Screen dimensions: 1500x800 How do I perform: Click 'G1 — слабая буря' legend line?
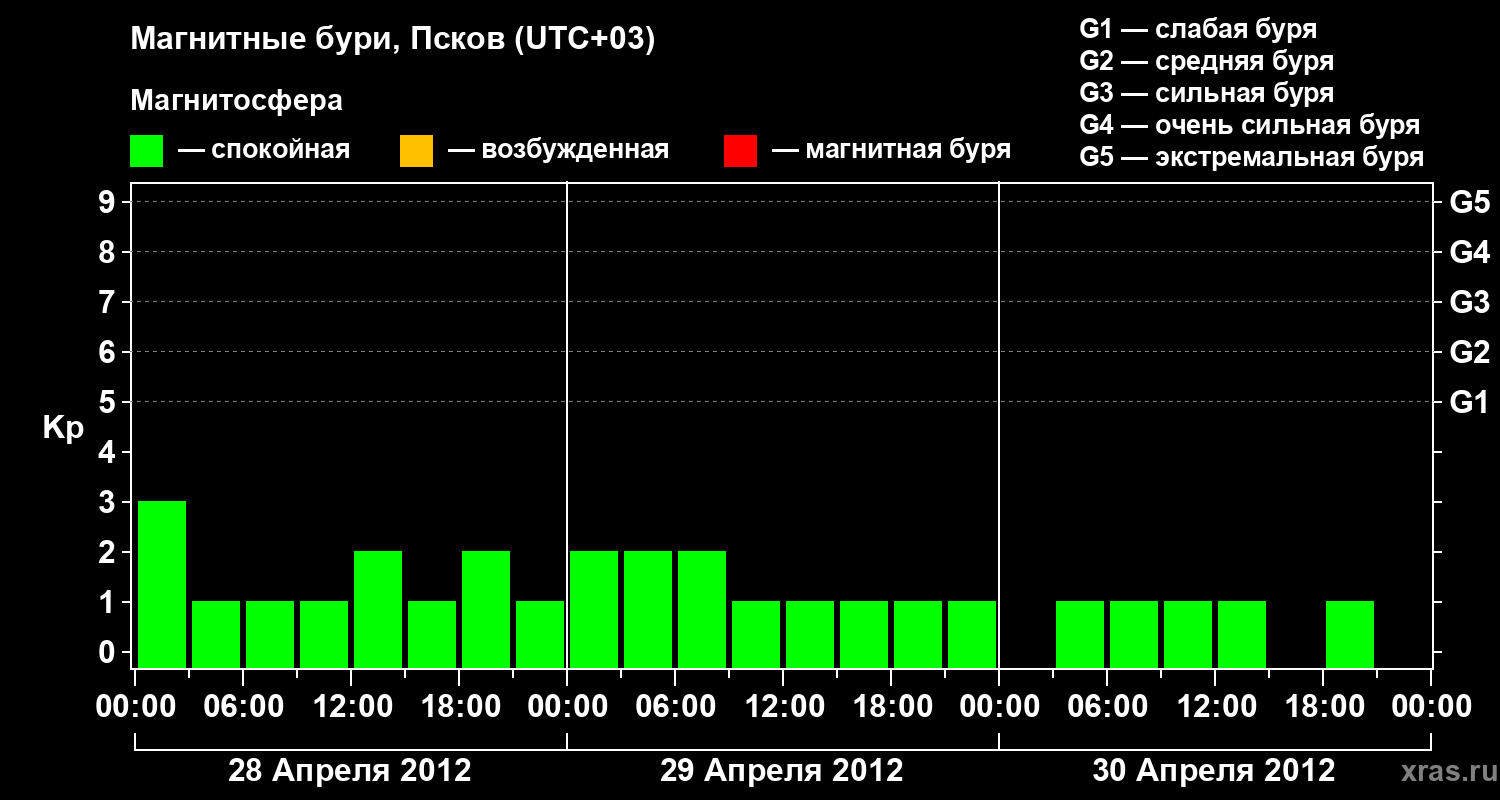1198,28
